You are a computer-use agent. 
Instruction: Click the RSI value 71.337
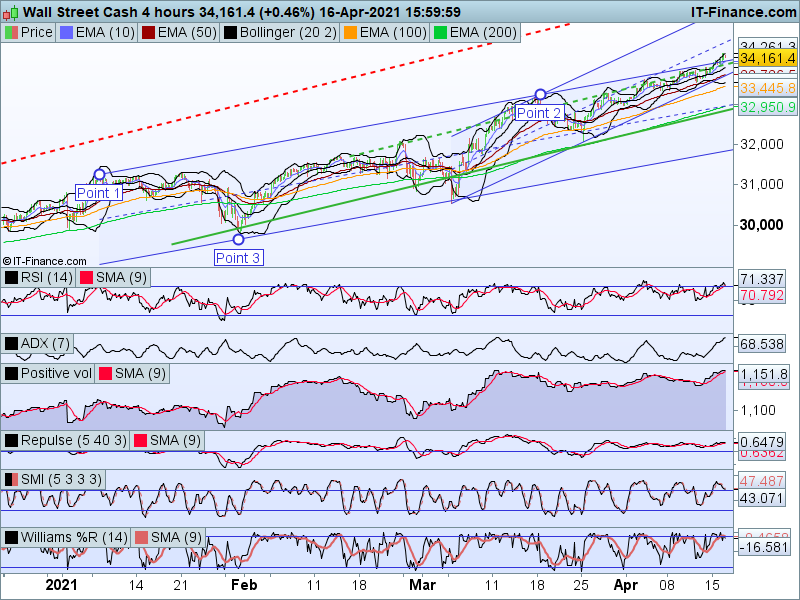point(762,279)
